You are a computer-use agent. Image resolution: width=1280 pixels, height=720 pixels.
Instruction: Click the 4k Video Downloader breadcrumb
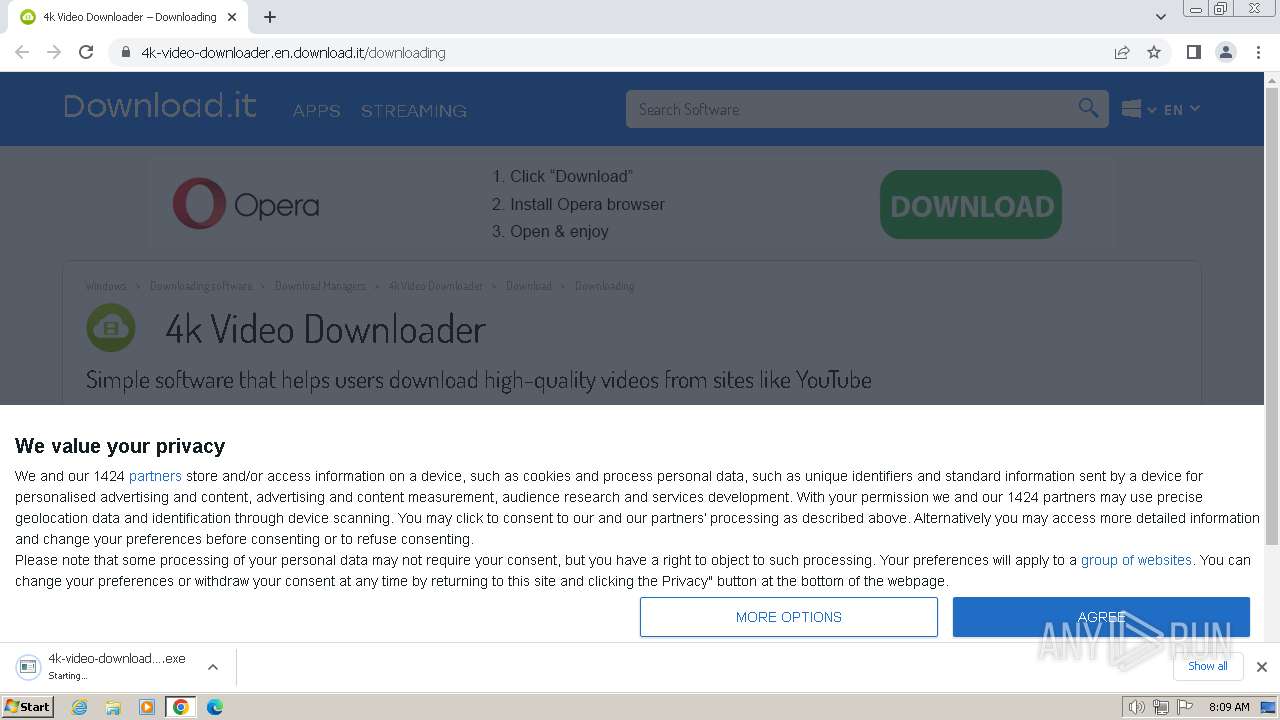coord(436,286)
